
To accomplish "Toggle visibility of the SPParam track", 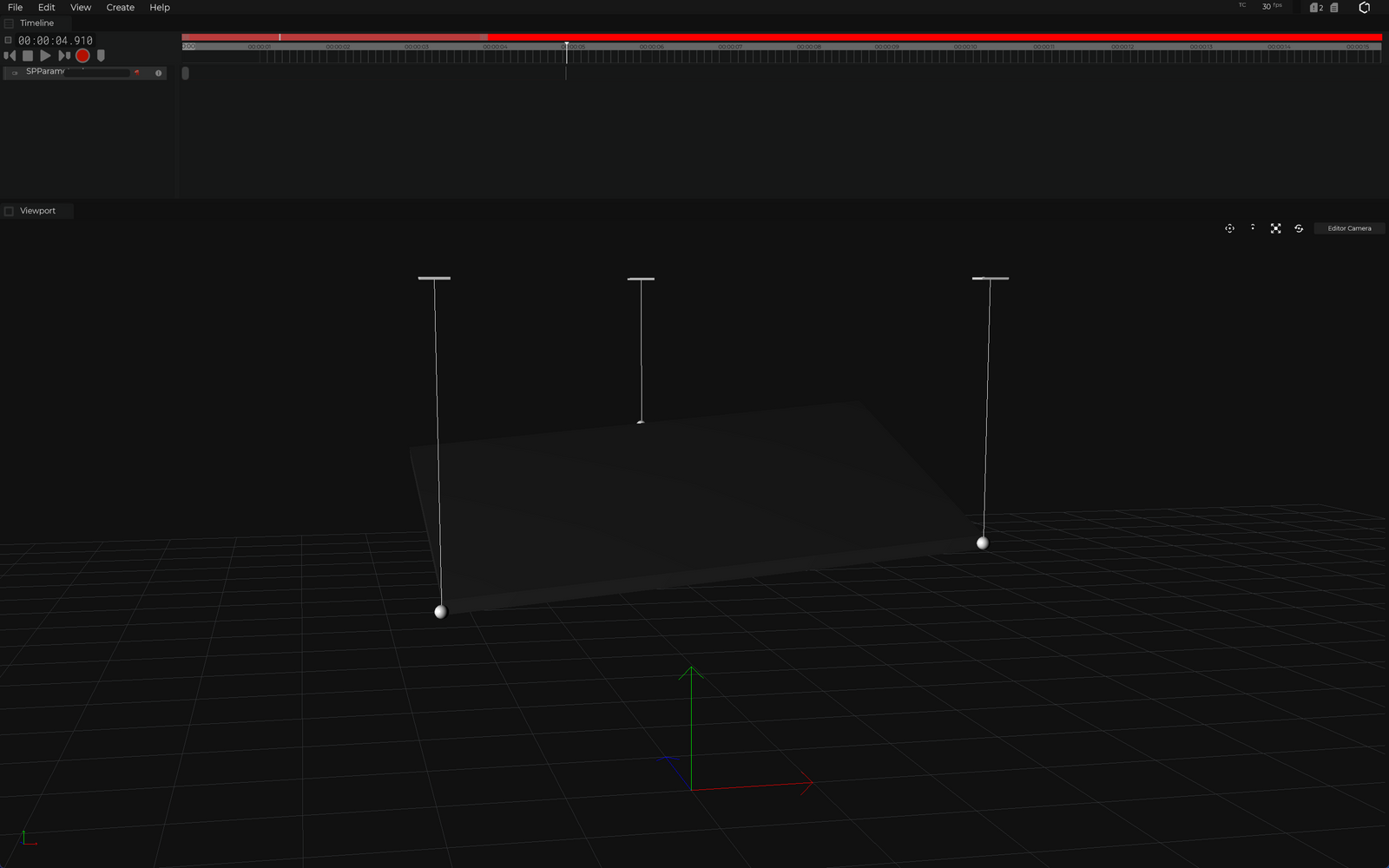I will click(15, 73).
